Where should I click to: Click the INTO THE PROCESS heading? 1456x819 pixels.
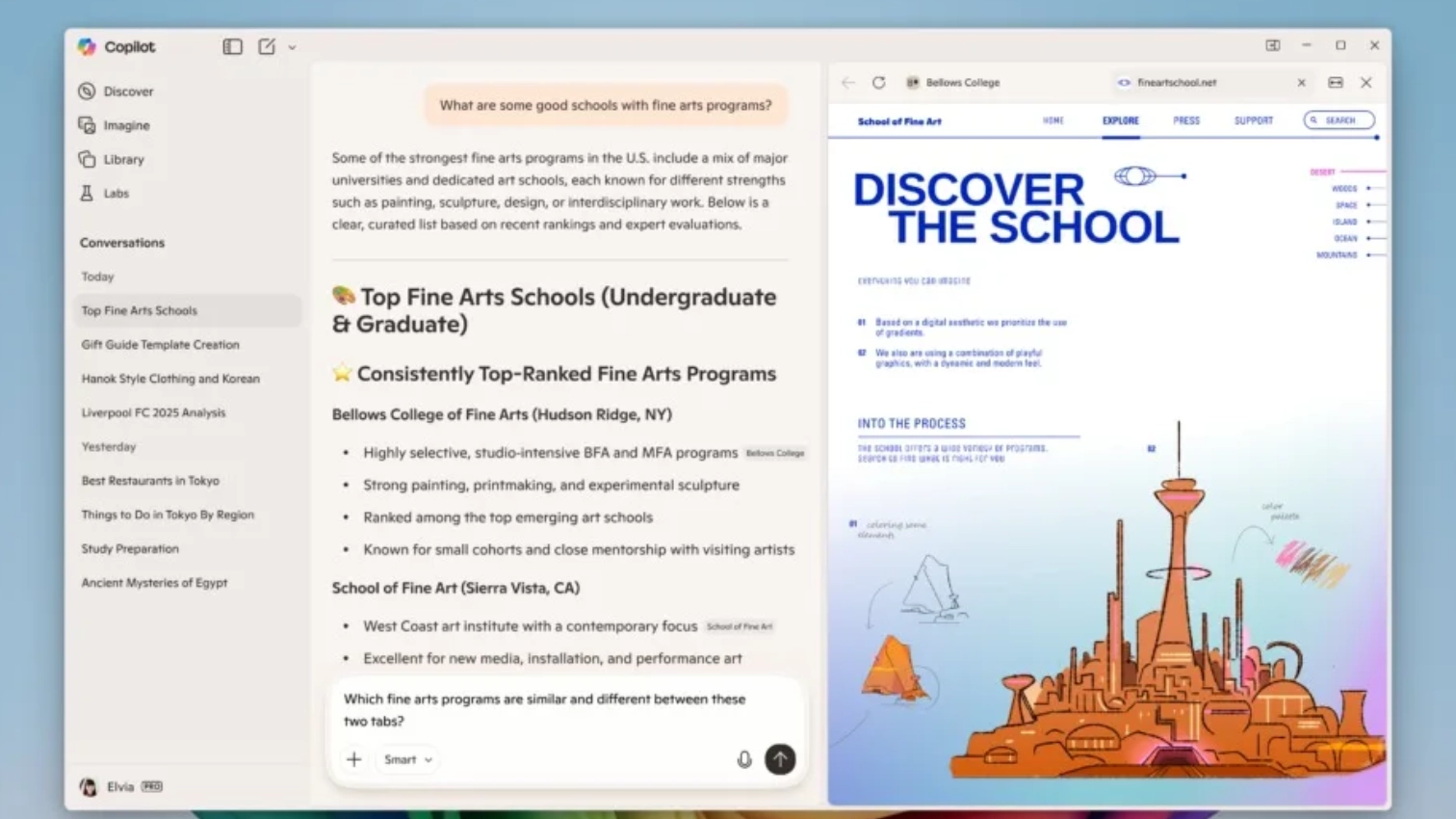[x=911, y=423]
